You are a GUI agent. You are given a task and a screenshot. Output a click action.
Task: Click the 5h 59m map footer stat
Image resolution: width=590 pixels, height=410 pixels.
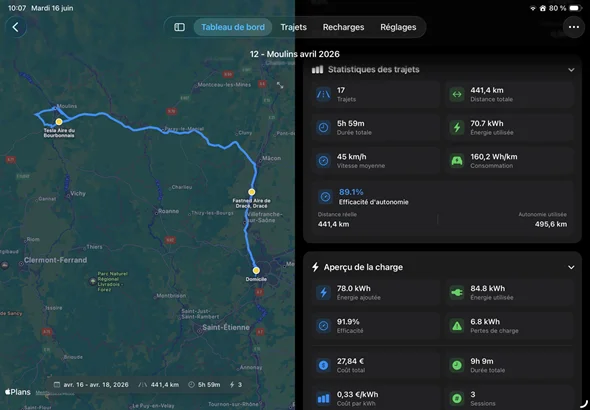point(204,385)
